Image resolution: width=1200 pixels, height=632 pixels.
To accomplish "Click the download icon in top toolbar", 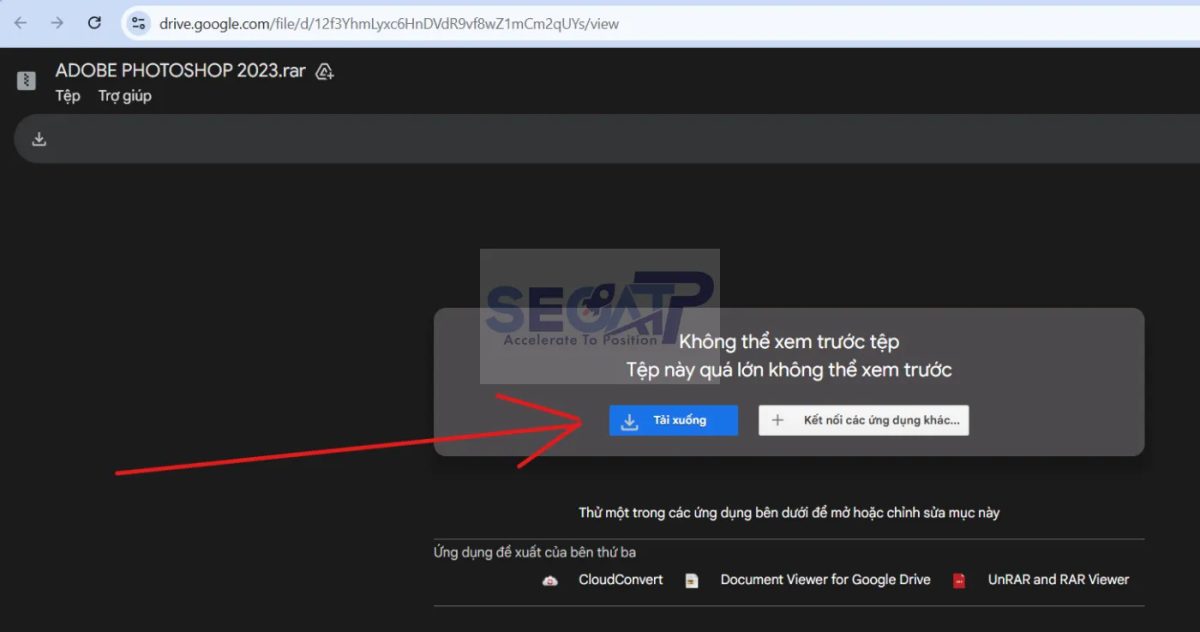I will 39,139.
